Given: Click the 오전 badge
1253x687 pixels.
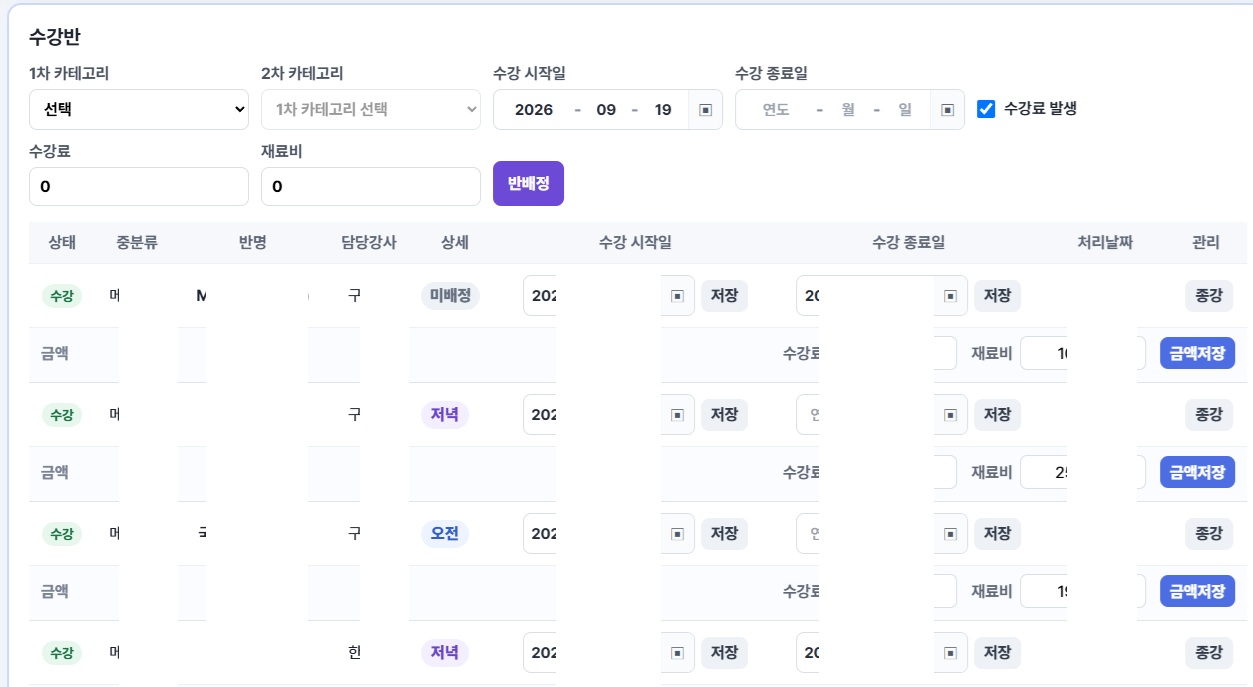Looking at the screenshot, I should coord(444,534).
